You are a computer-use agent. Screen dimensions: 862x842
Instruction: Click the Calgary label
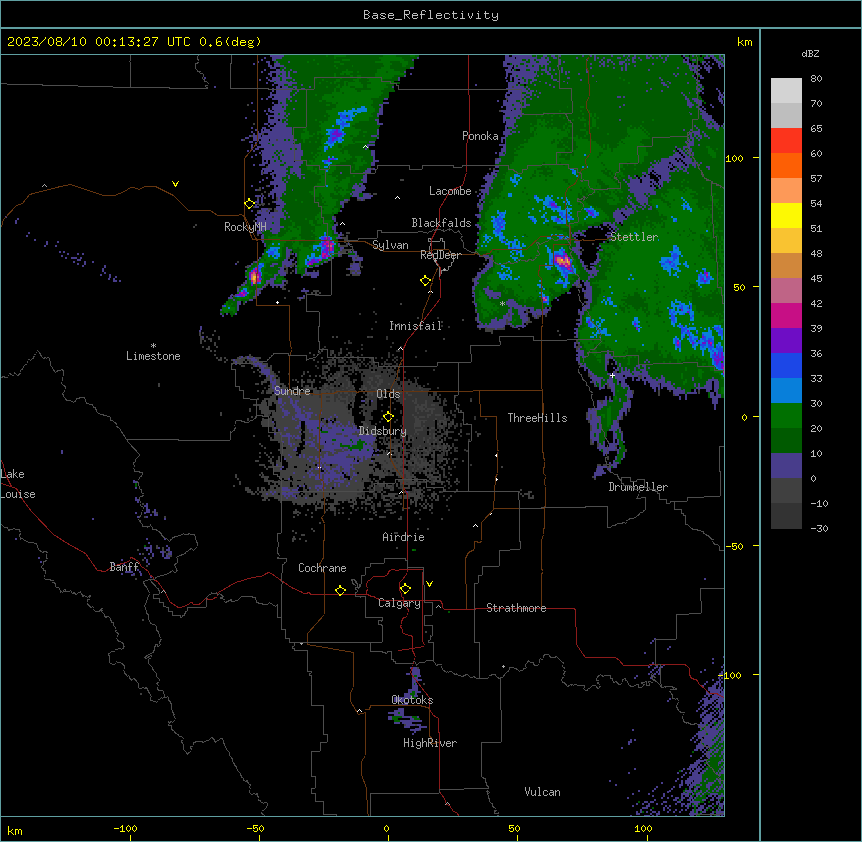coord(399,603)
